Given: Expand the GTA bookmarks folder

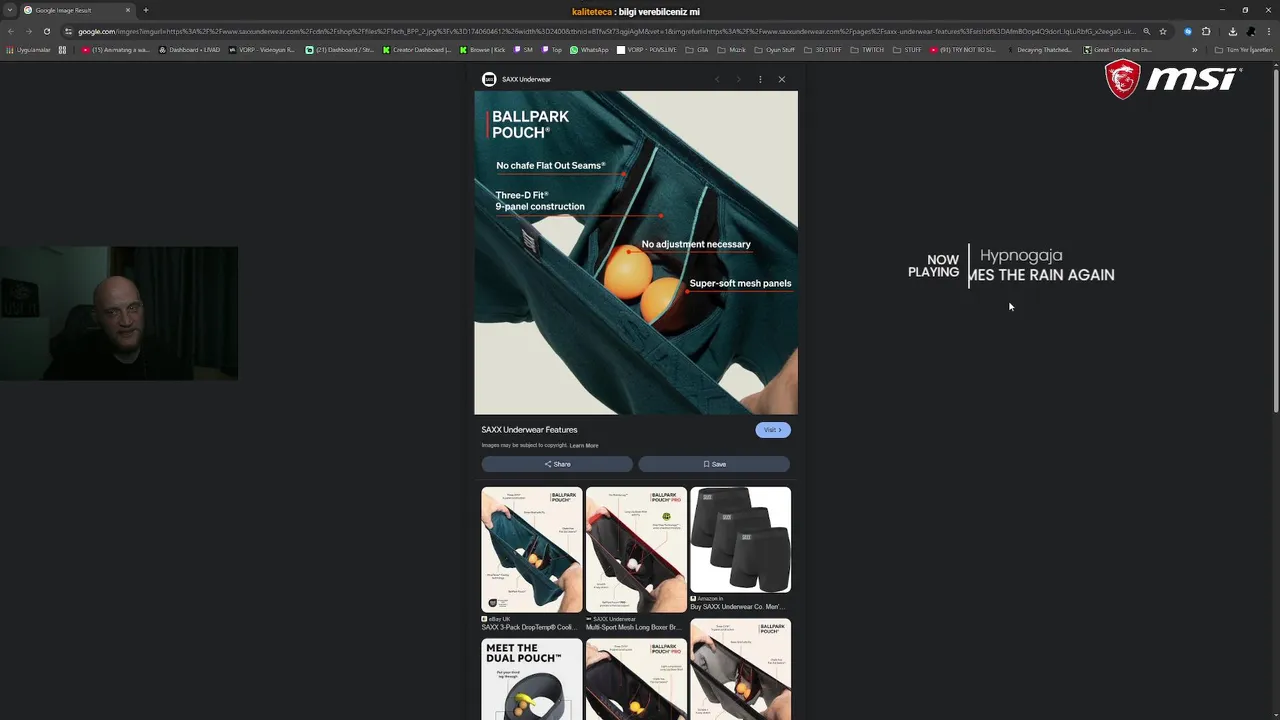Looking at the screenshot, I should click(x=698, y=50).
